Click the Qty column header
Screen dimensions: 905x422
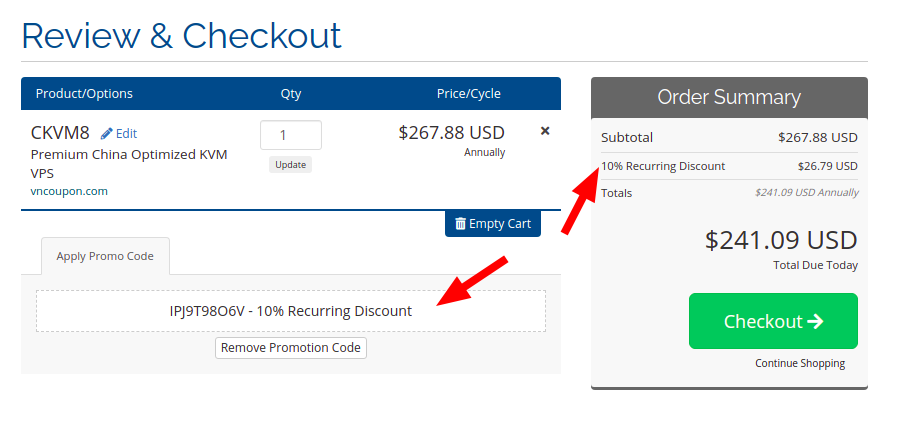pyautogui.click(x=291, y=94)
